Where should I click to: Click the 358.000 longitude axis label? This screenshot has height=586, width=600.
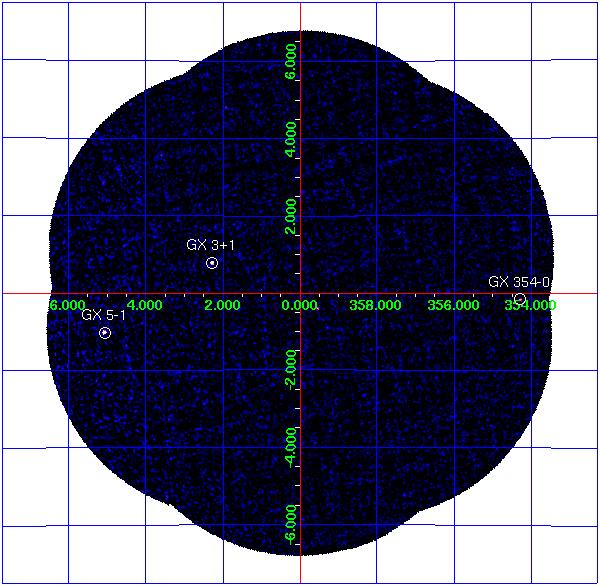375,305
